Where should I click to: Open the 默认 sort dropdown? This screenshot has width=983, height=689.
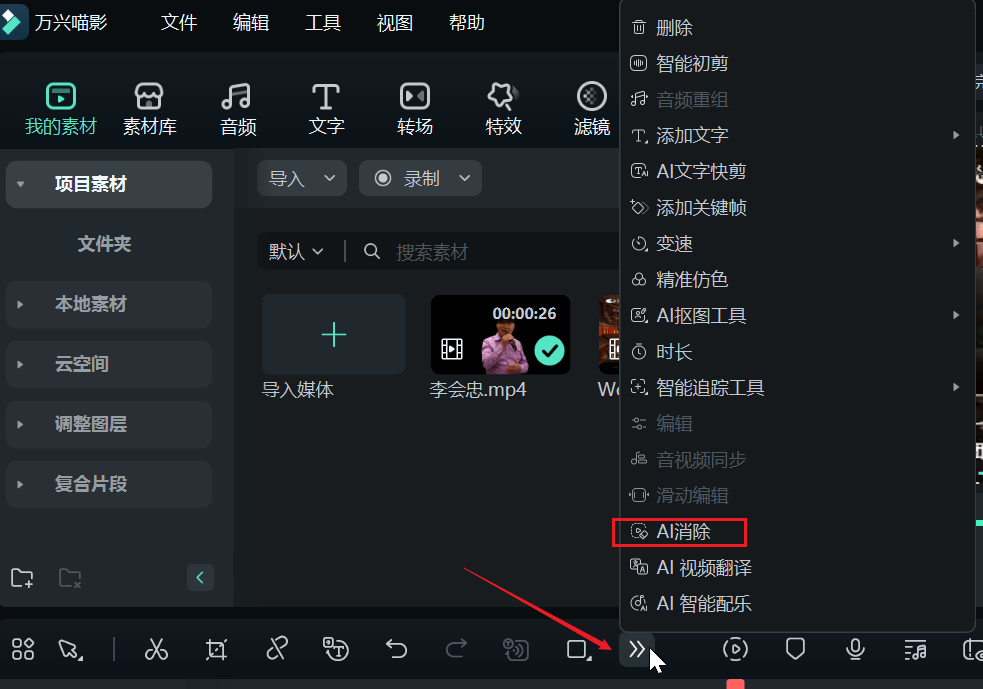(x=296, y=252)
